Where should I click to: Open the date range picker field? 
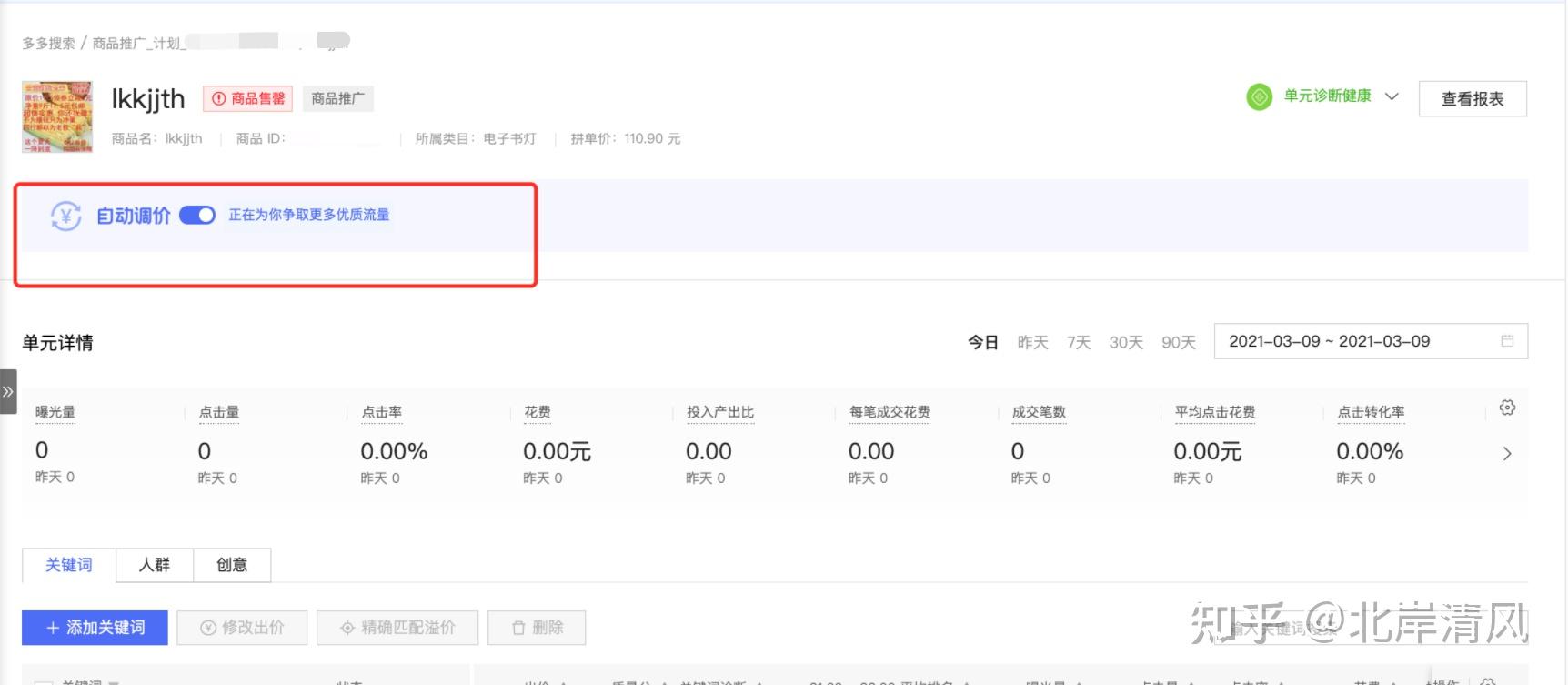pos(1371,341)
